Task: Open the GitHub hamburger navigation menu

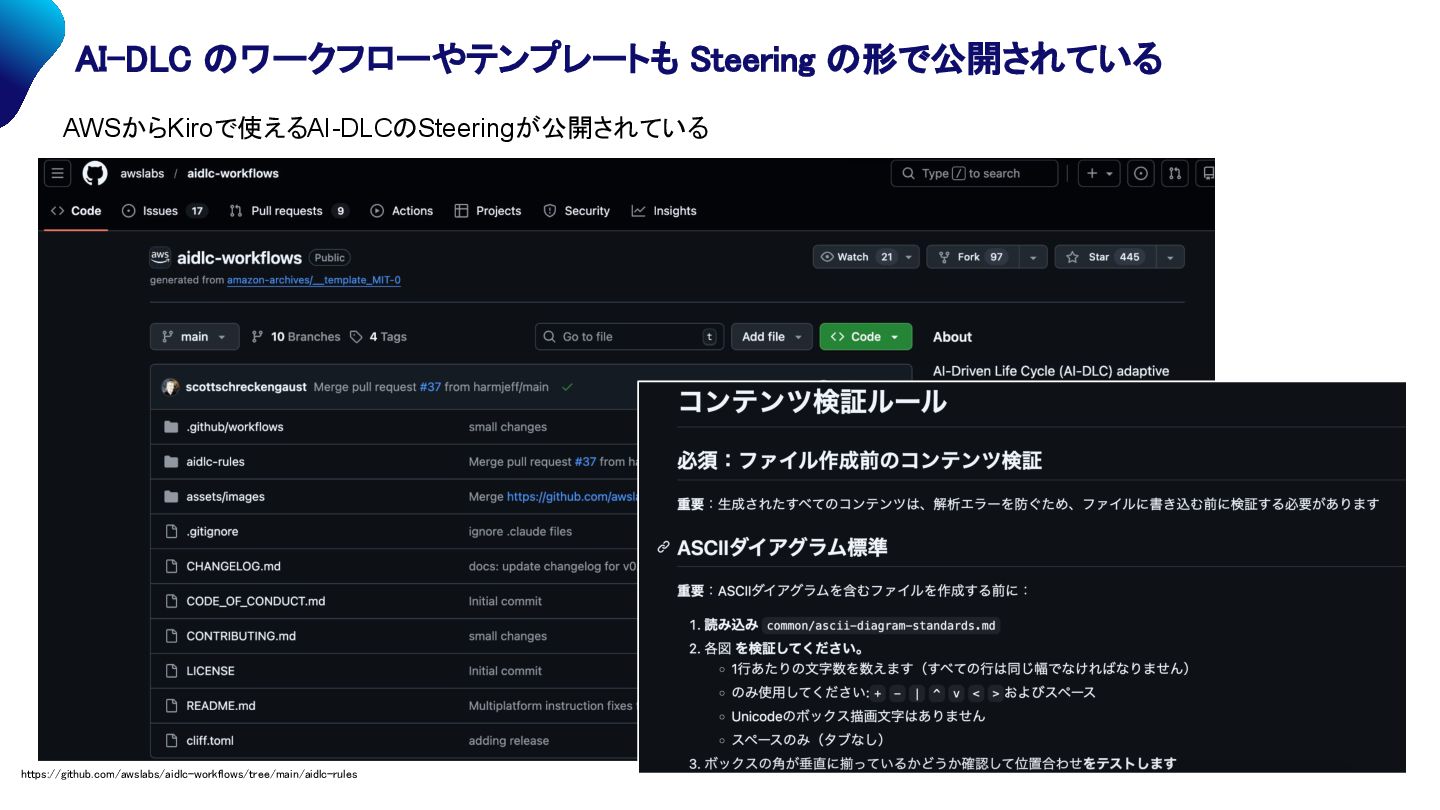Action: tap(58, 173)
